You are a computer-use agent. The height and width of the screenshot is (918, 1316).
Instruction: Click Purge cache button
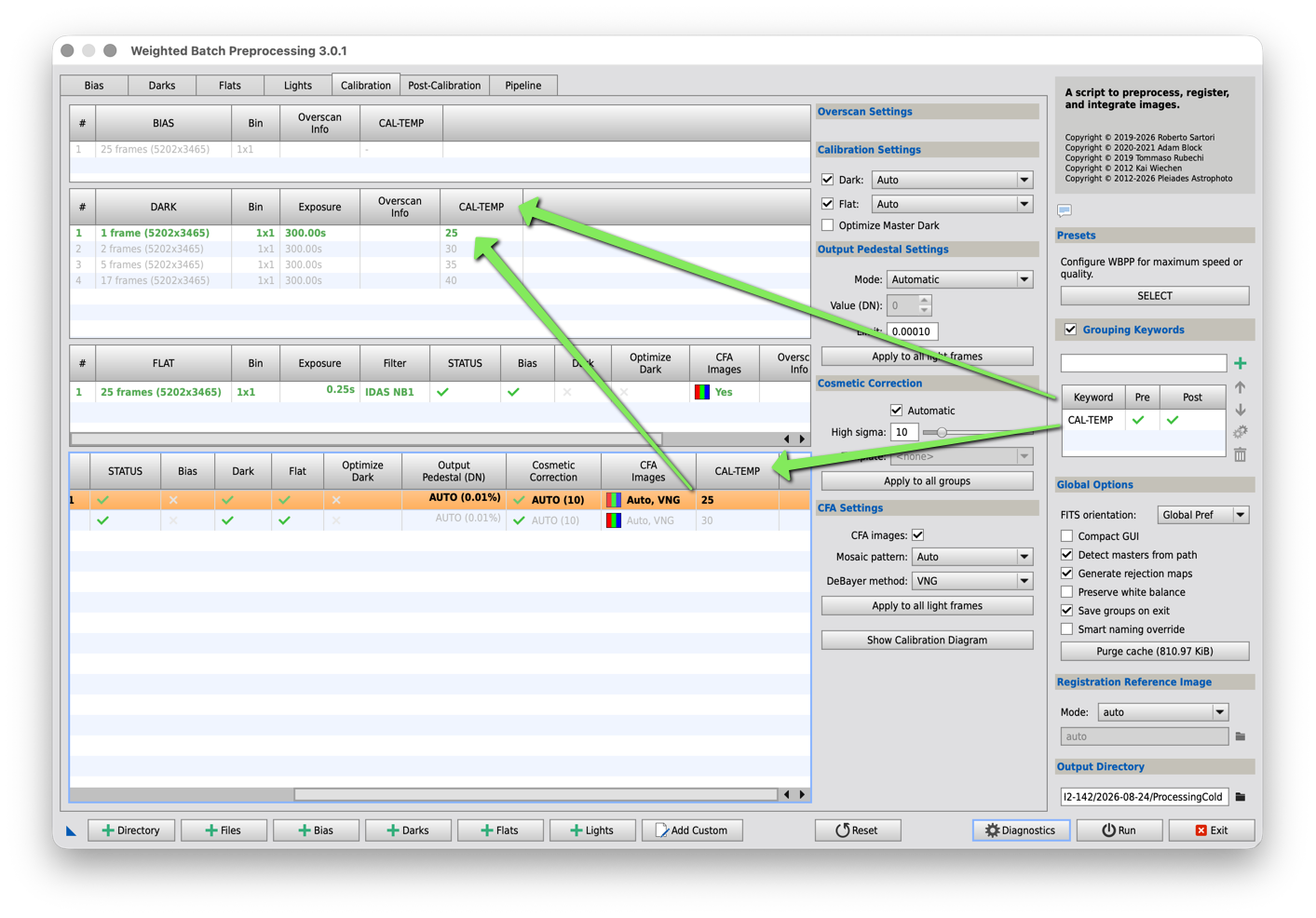coord(1155,652)
